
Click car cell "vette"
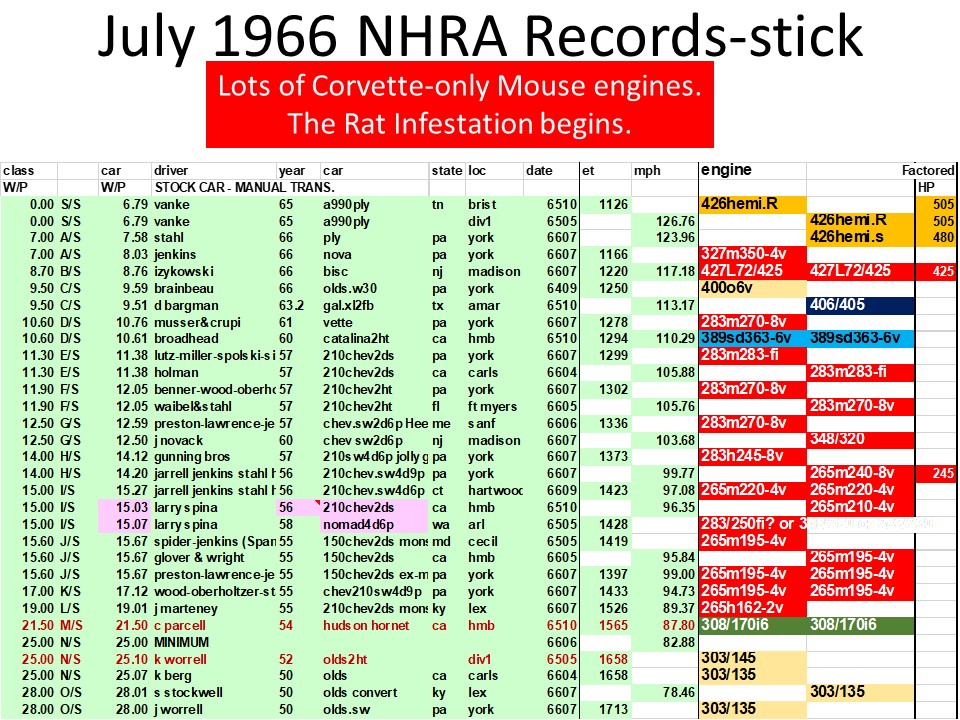[338, 322]
